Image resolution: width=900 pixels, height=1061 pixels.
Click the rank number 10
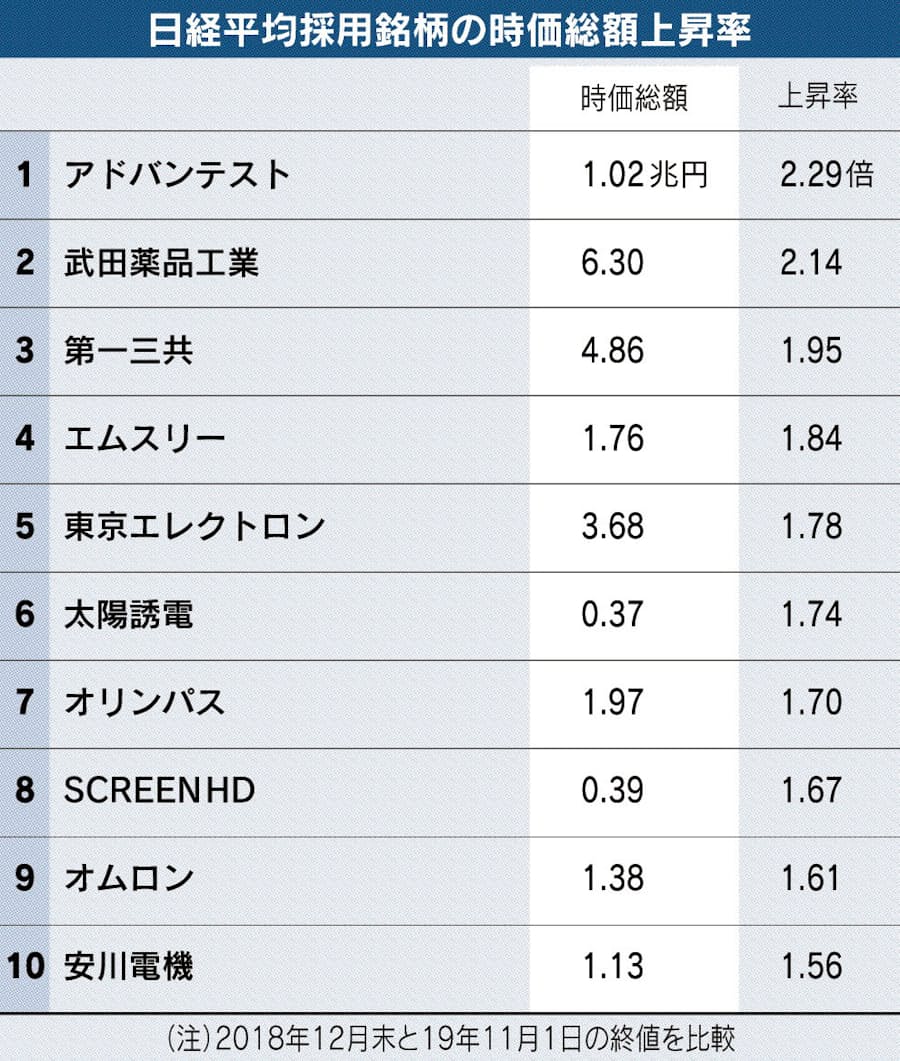coord(26,966)
